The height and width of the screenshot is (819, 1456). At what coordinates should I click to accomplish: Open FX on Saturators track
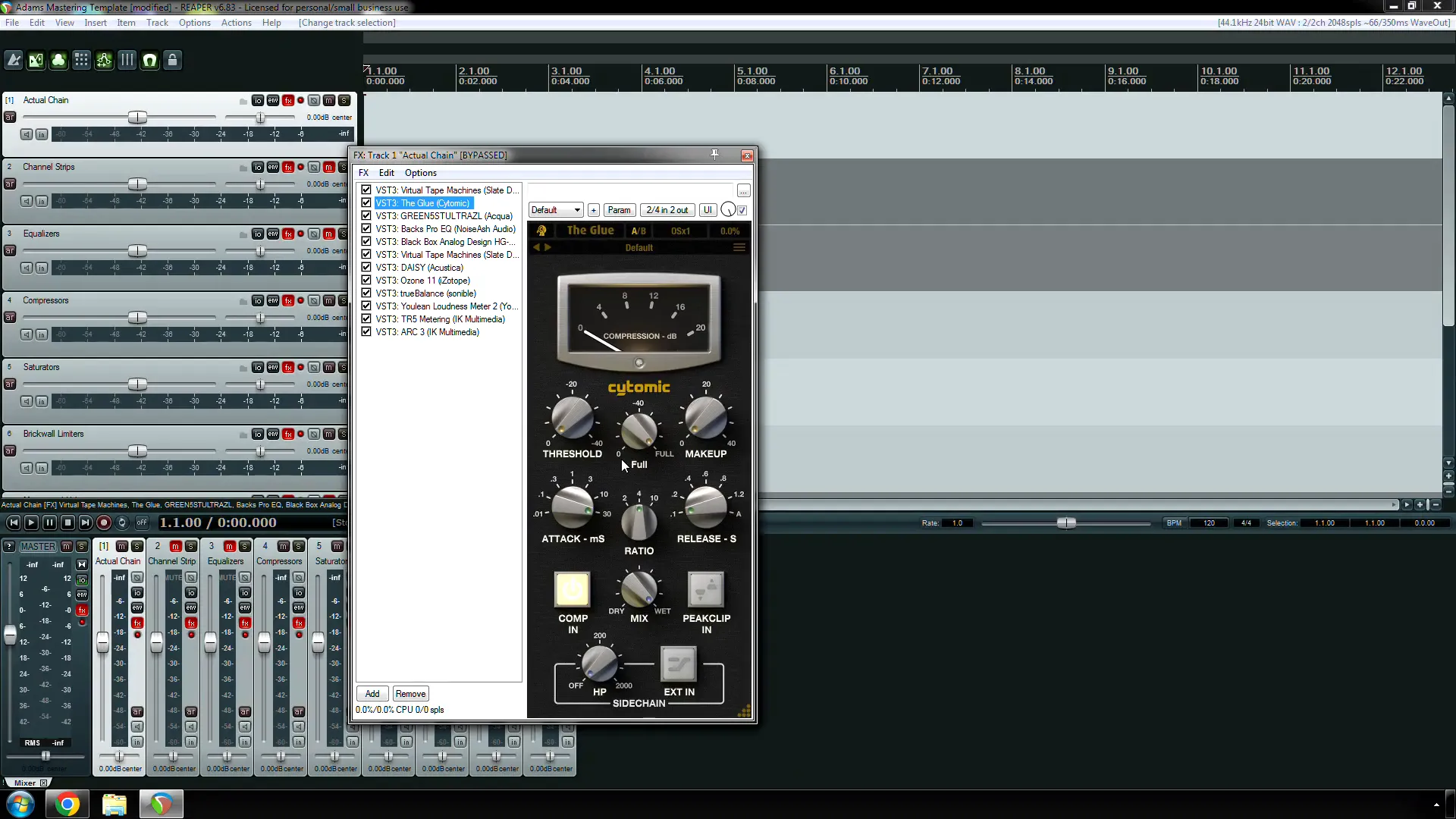coord(288,367)
